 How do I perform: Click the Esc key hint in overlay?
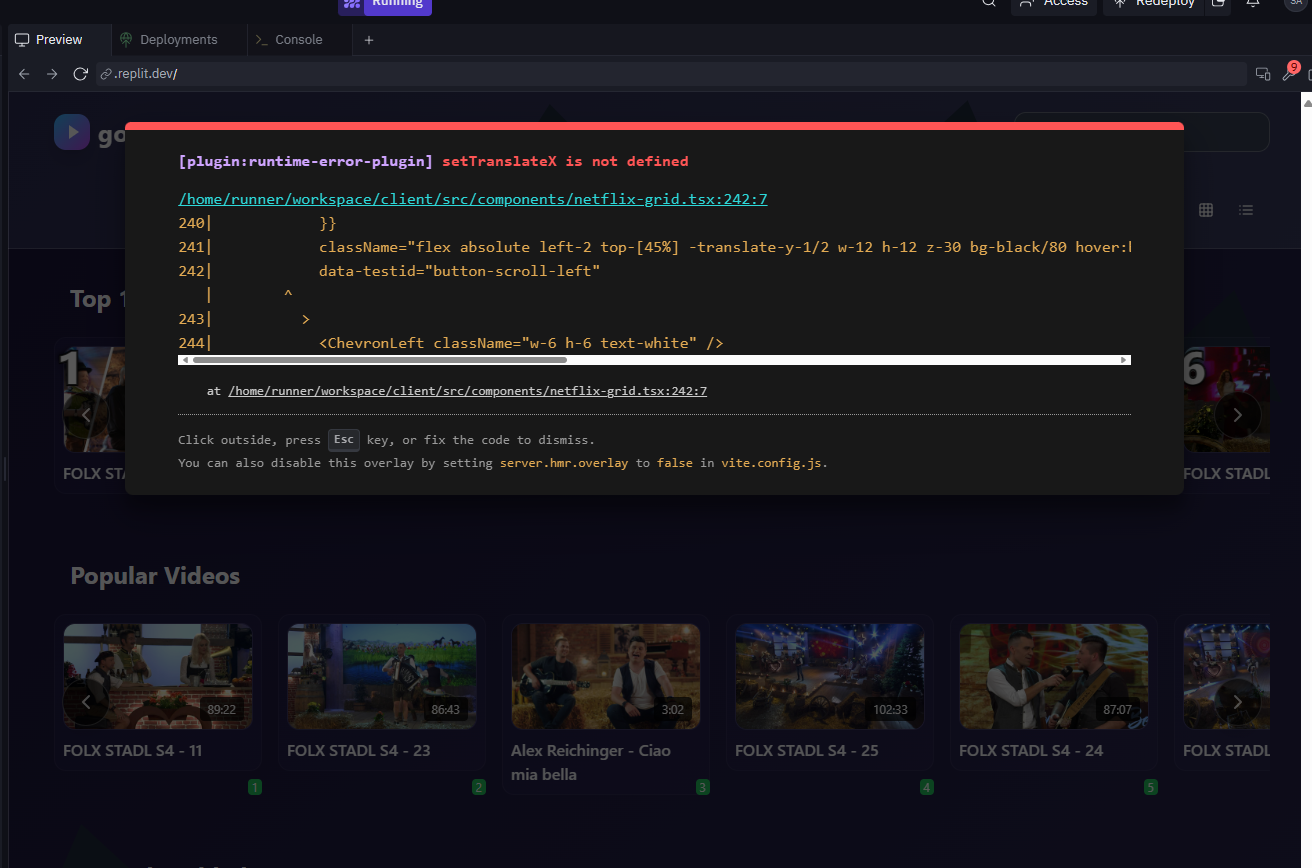pyautogui.click(x=344, y=440)
